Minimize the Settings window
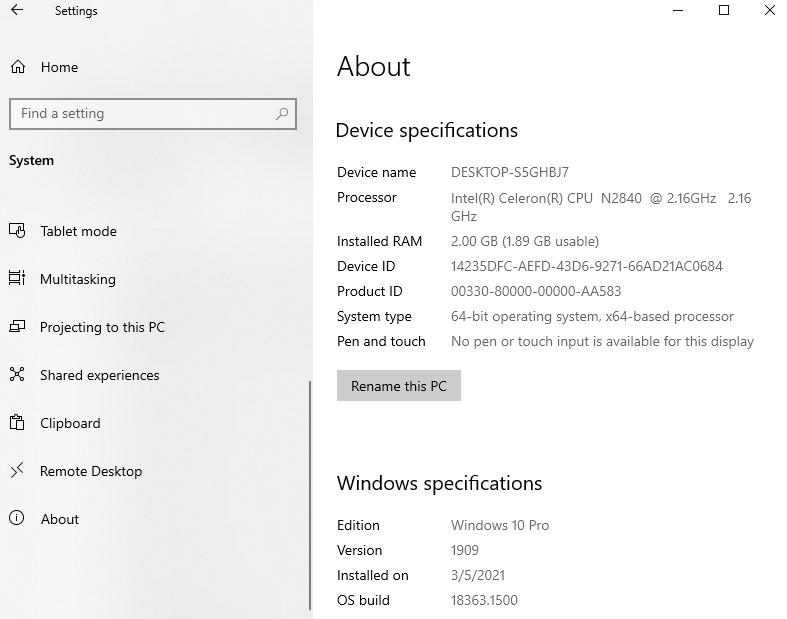This screenshot has width=787, height=619. [x=678, y=11]
